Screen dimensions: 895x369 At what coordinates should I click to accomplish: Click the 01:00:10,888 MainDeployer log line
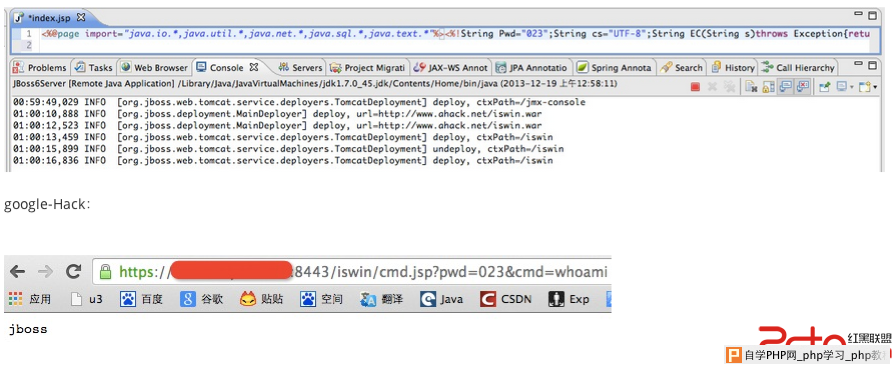pyautogui.click(x=277, y=114)
